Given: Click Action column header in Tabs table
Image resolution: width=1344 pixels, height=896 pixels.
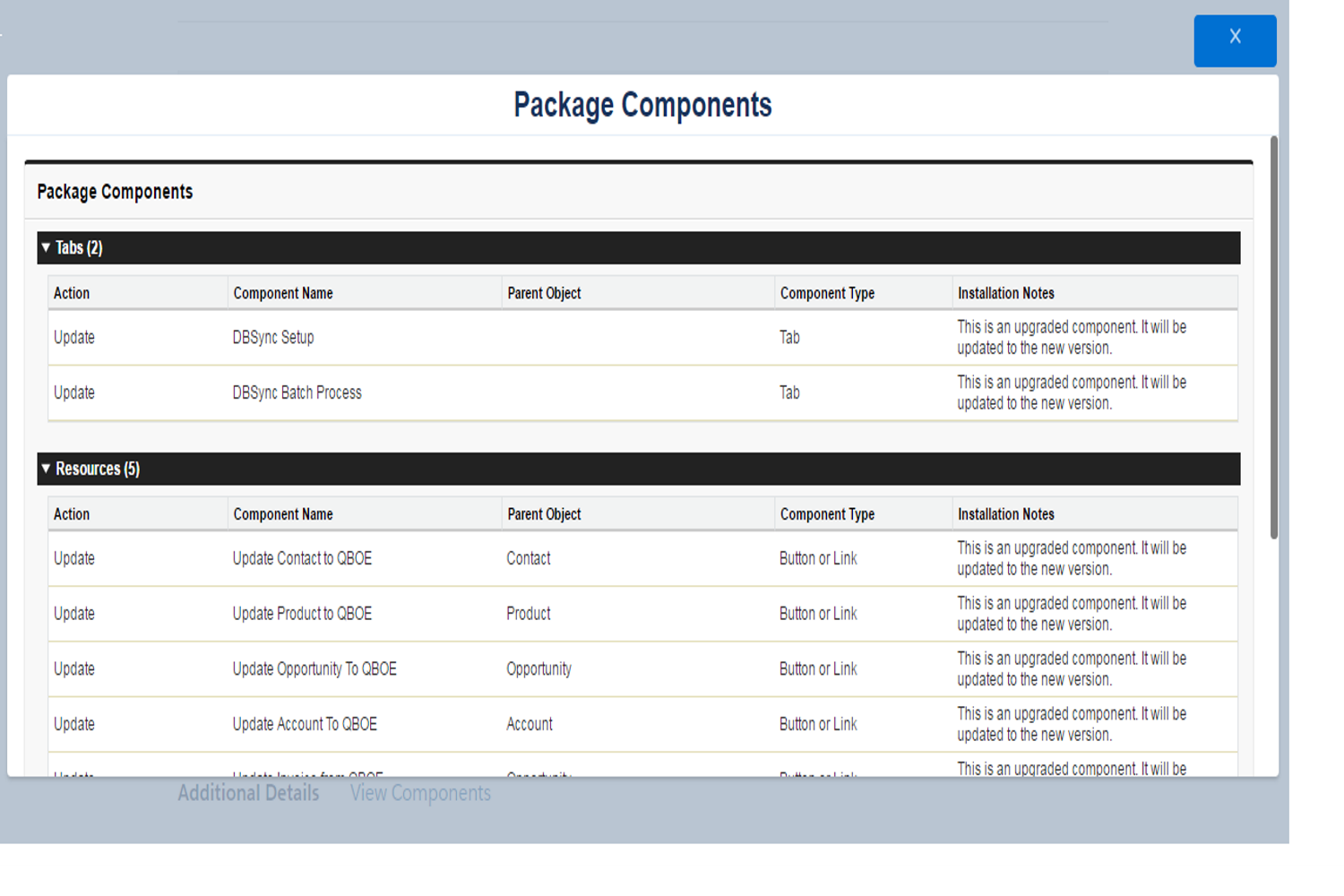Looking at the screenshot, I should (72, 294).
